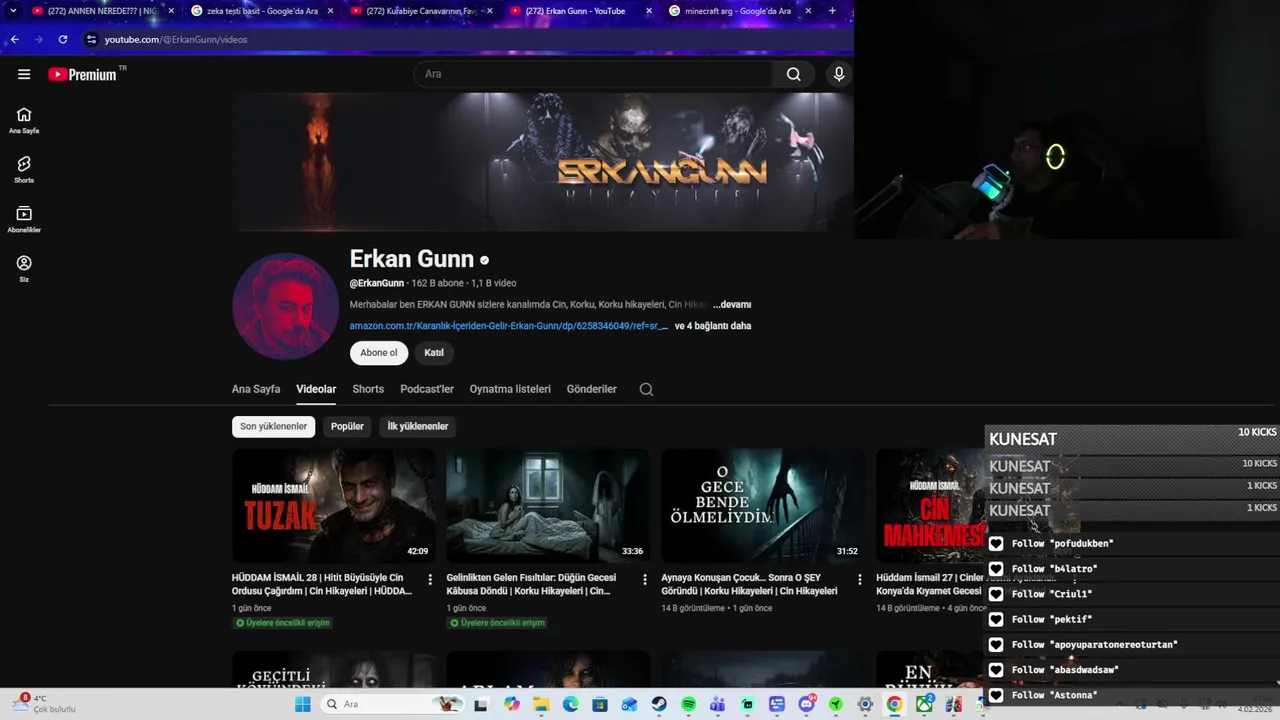Filter videos by Son yüklenenler
1280x720 pixels.
[273, 427]
